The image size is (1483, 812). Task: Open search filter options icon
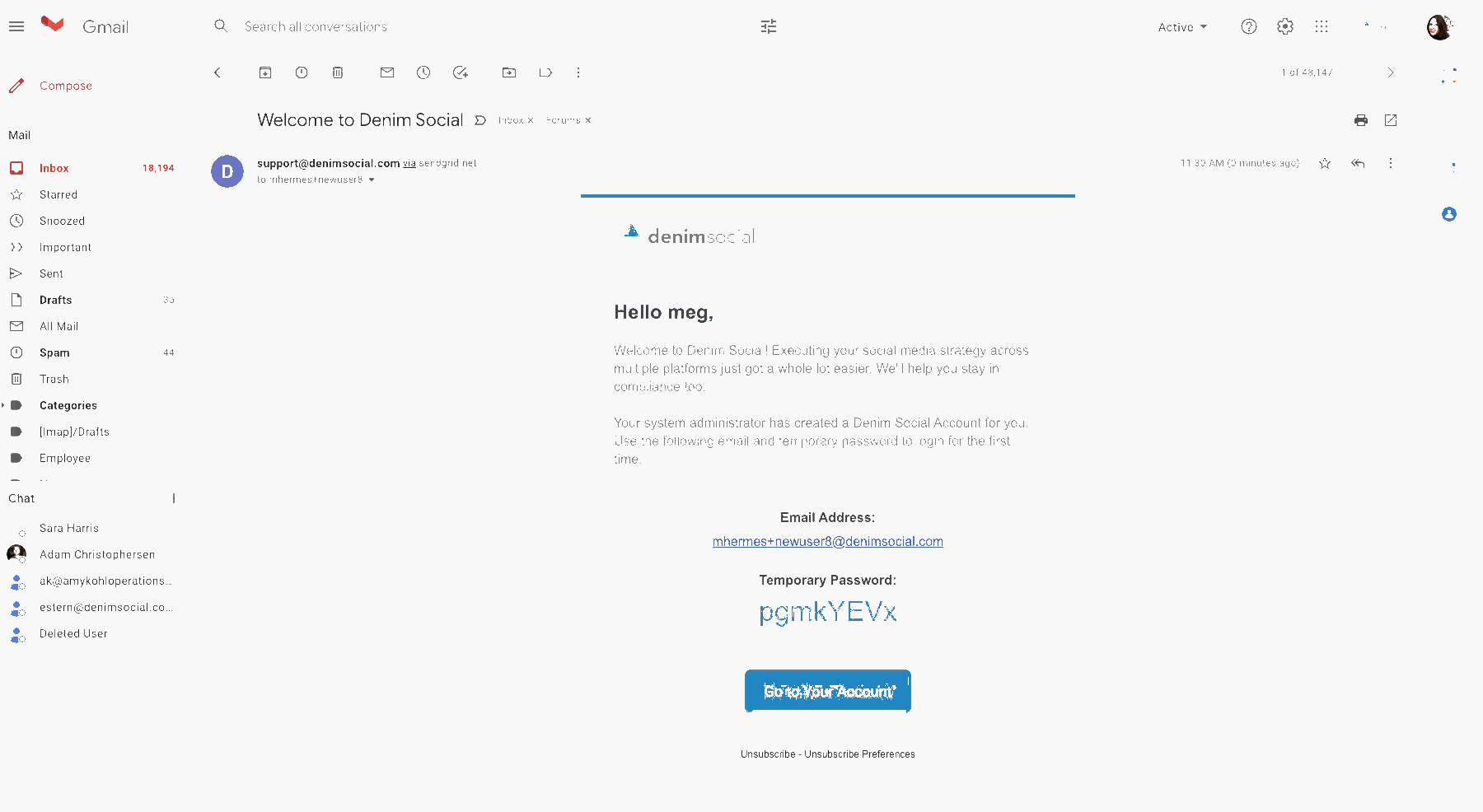point(769,26)
